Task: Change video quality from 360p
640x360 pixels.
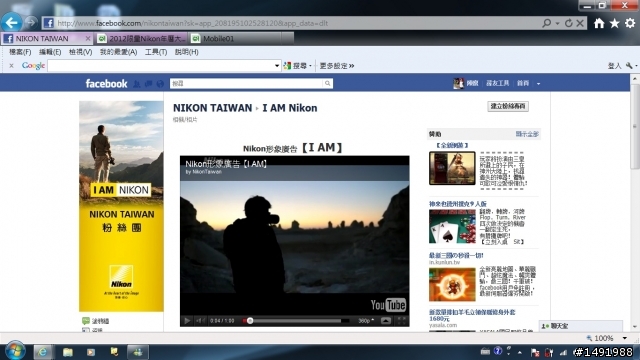Action: [366, 321]
